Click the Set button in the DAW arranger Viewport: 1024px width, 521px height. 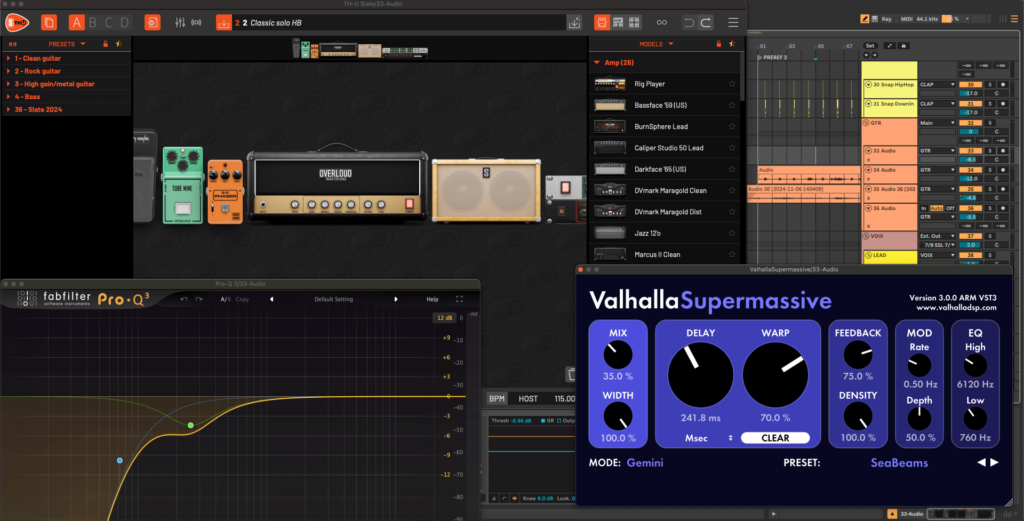coord(870,46)
